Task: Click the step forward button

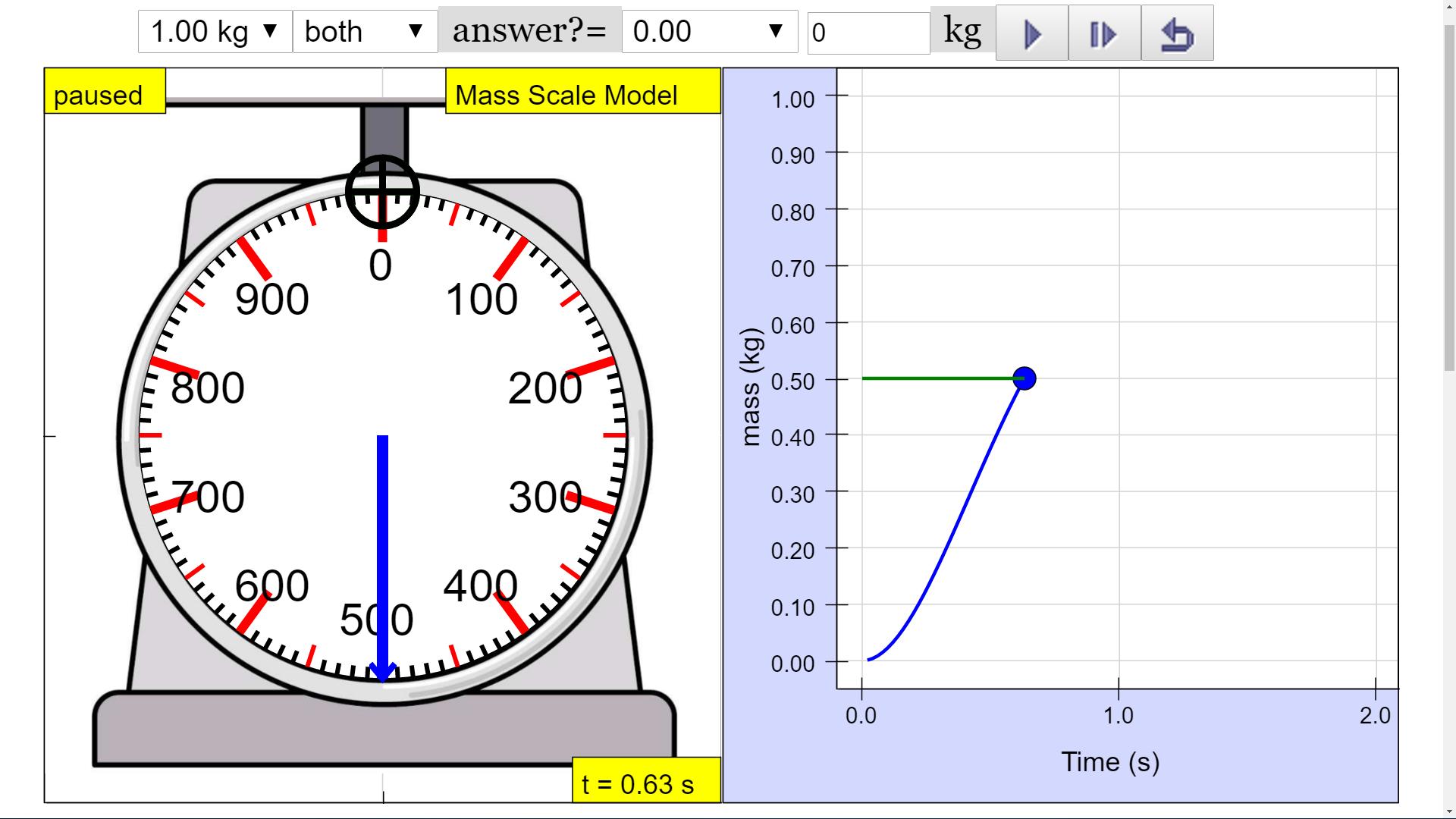Action: (x=1104, y=33)
